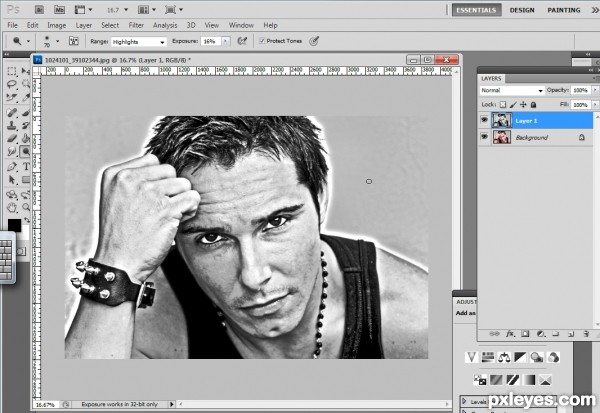Open blend mode Normal dropdown
The image size is (600, 413).
(x=512, y=90)
